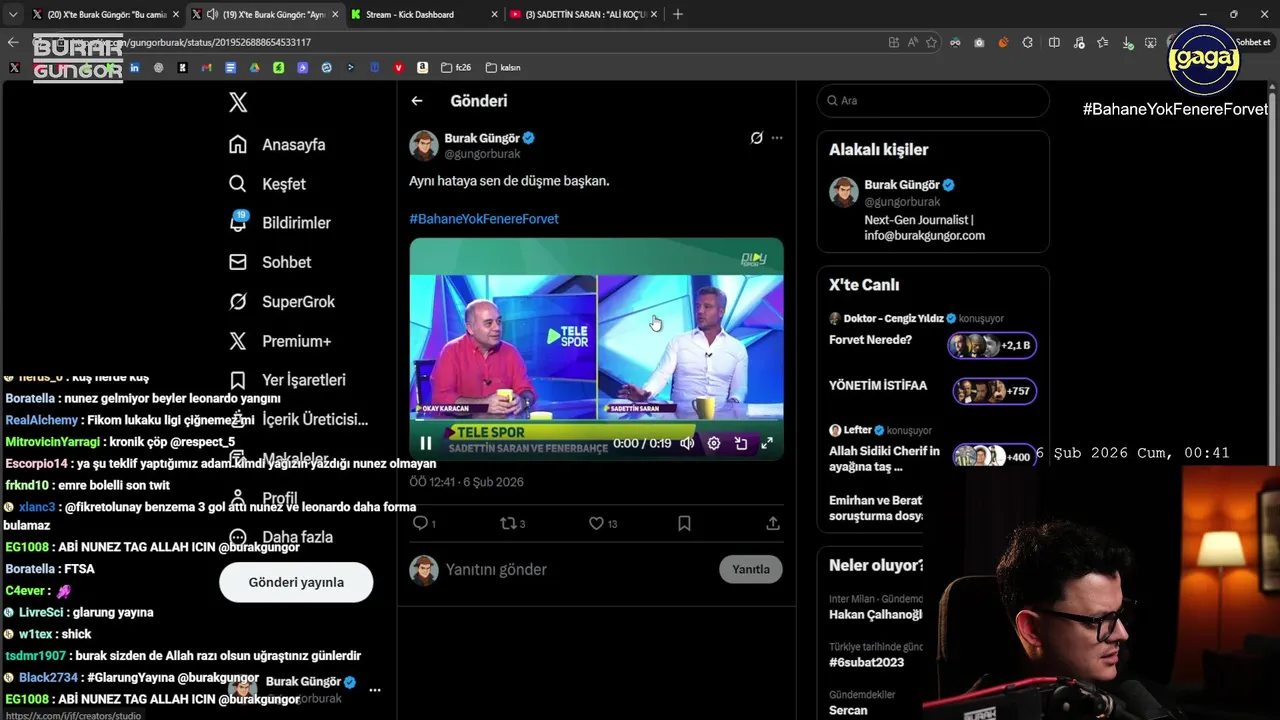Image resolution: width=1280 pixels, height=720 pixels.
Task: Go back with arrow beside Gönderi
Action: click(x=417, y=101)
